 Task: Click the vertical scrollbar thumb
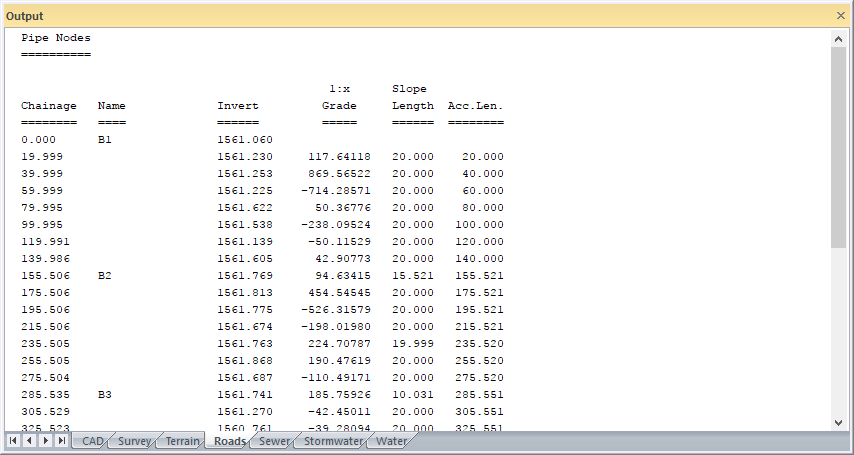point(839,145)
